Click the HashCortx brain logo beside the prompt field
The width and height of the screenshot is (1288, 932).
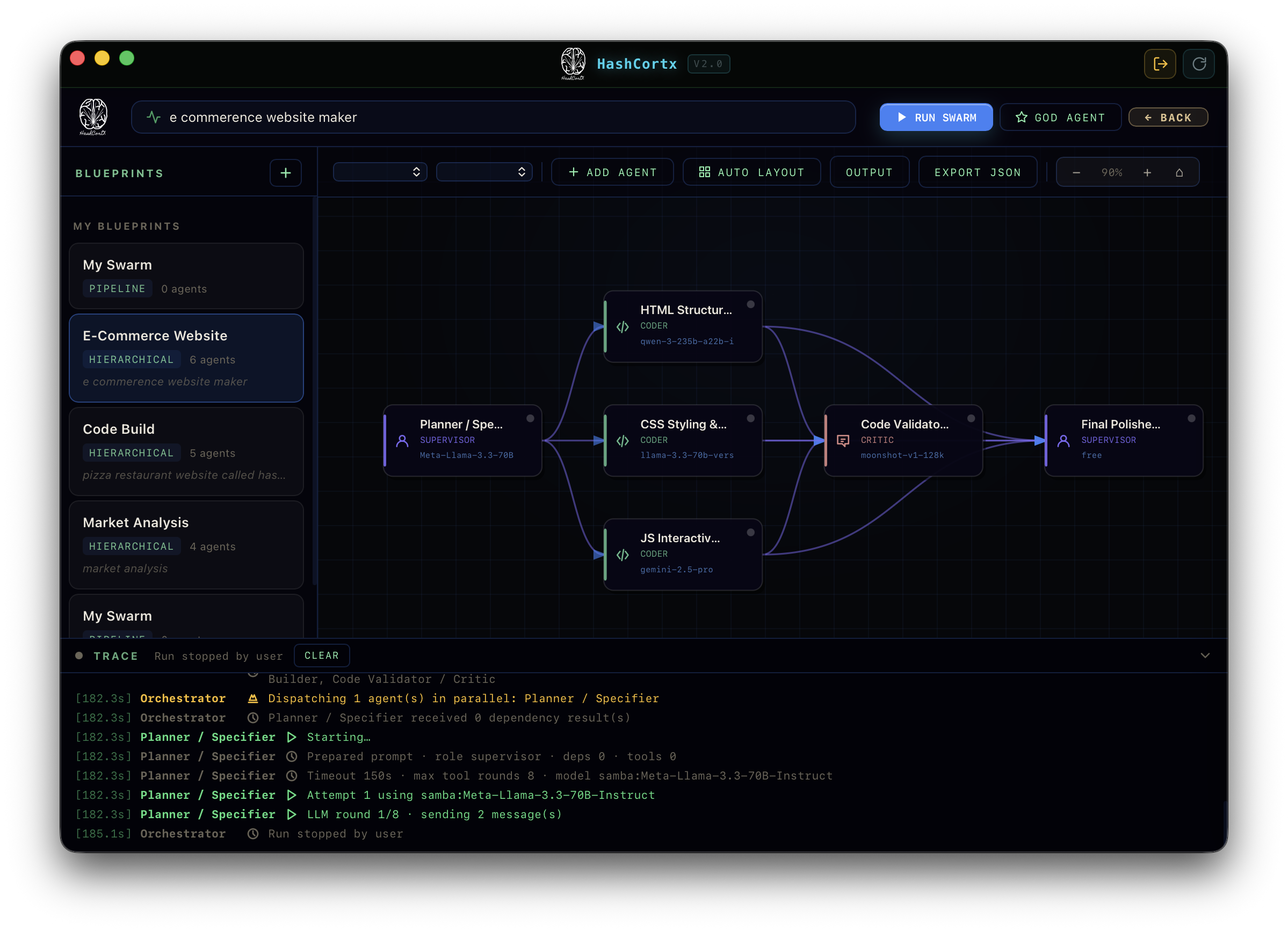(93, 117)
